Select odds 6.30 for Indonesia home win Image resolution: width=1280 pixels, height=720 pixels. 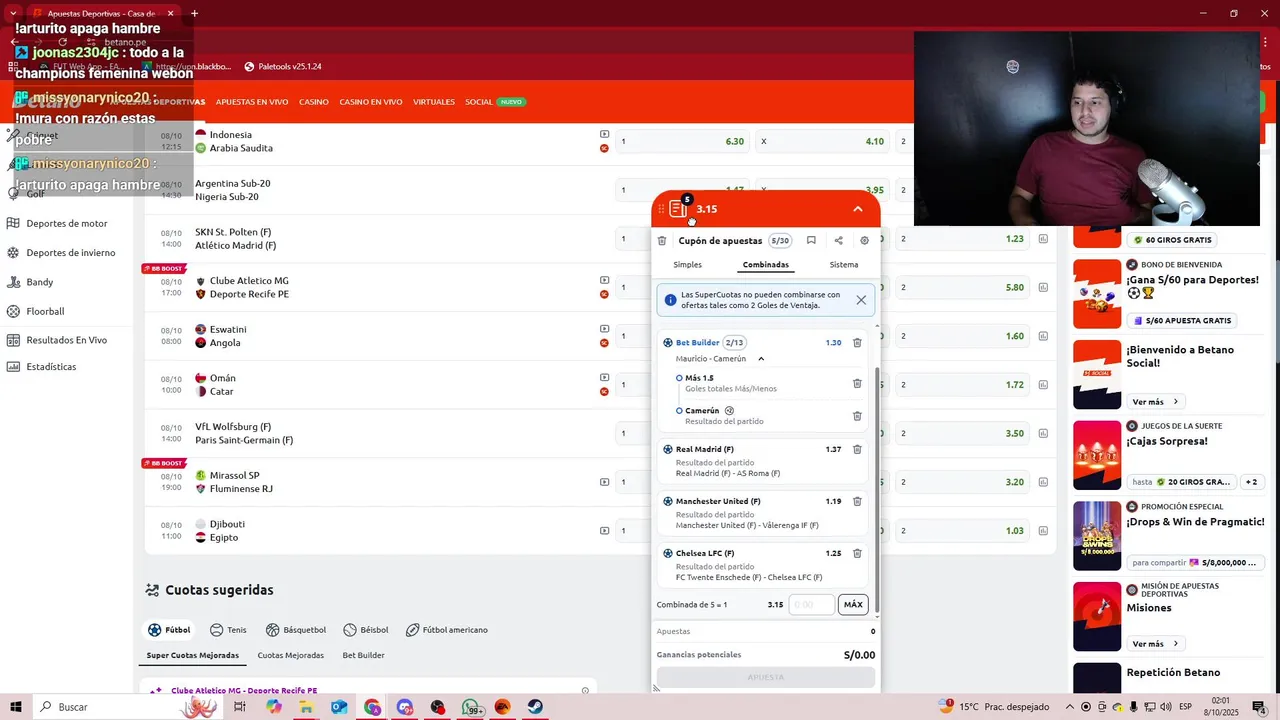coord(684,141)
